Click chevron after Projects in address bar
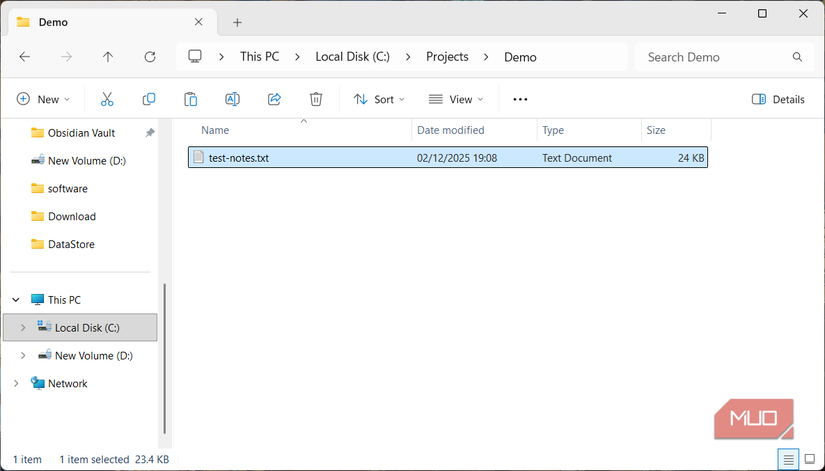825x471 pixels. [486, 57]
